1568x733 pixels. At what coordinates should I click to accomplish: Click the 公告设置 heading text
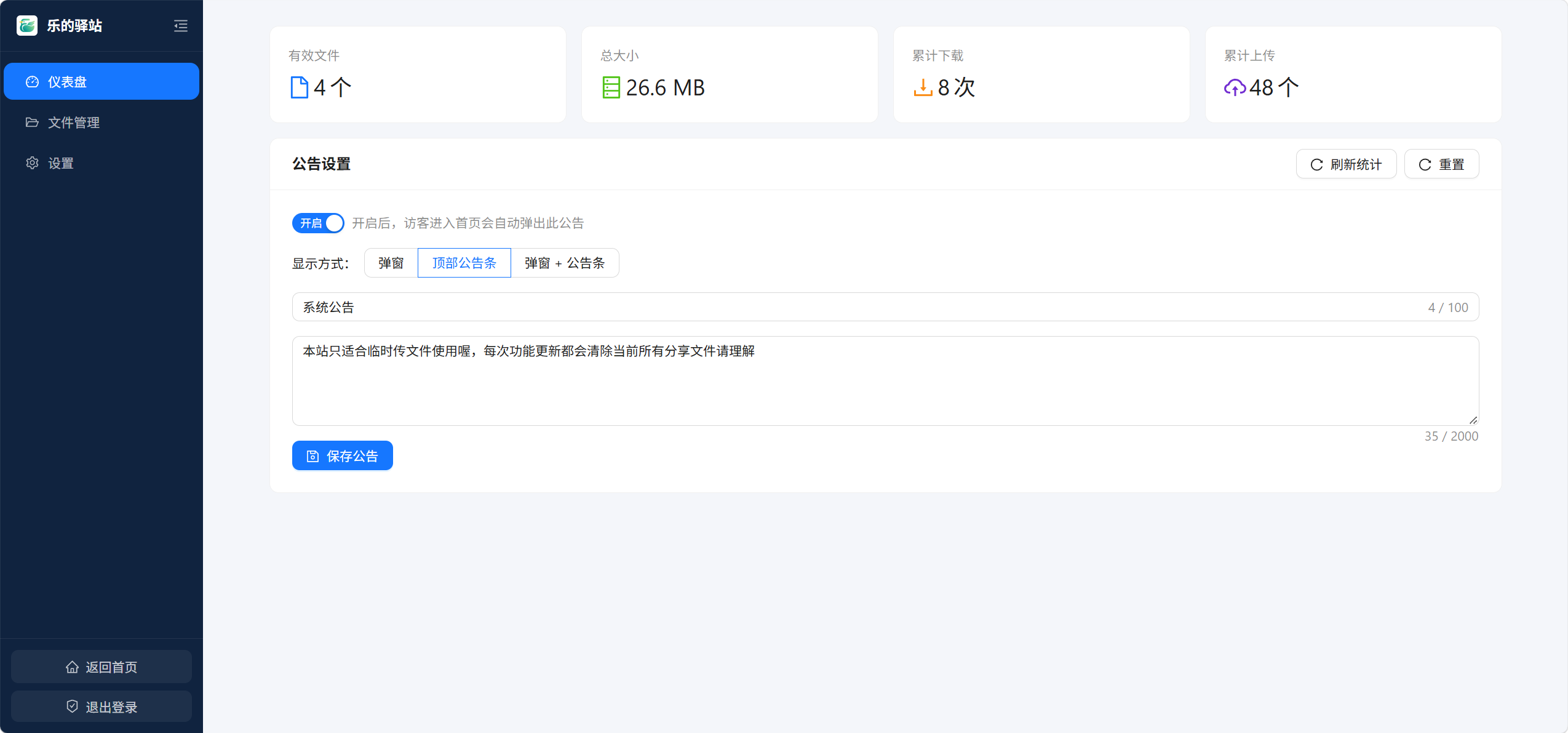pyautogui.click(x=321, y=164)
